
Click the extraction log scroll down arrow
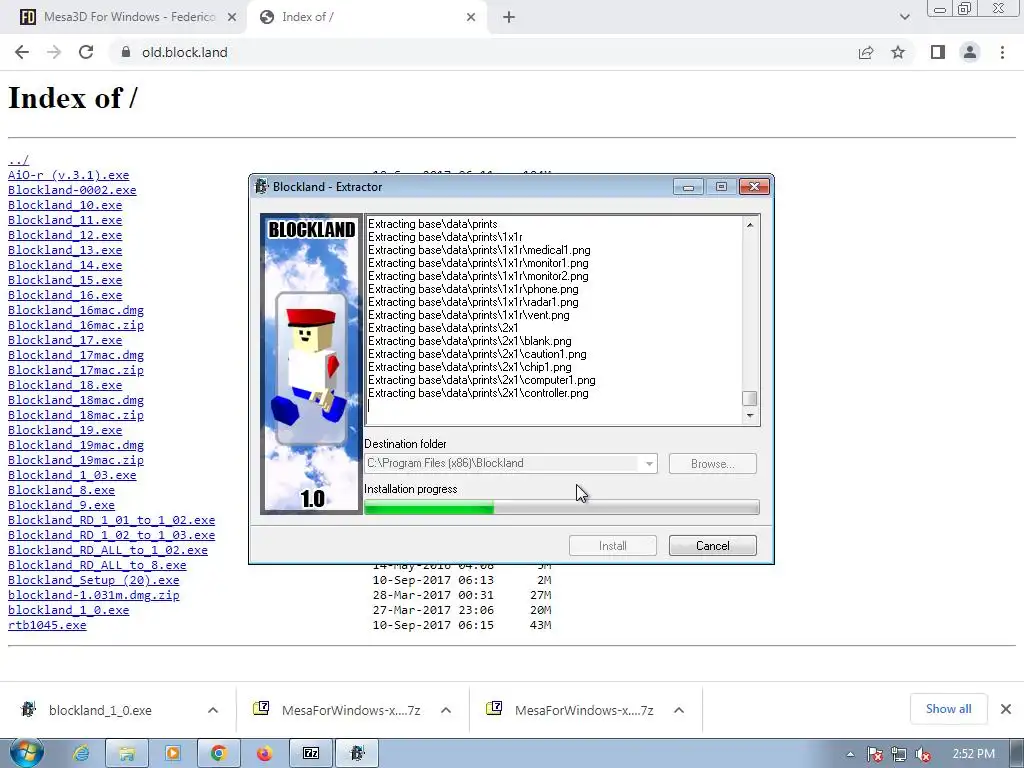tap(750, 415)
